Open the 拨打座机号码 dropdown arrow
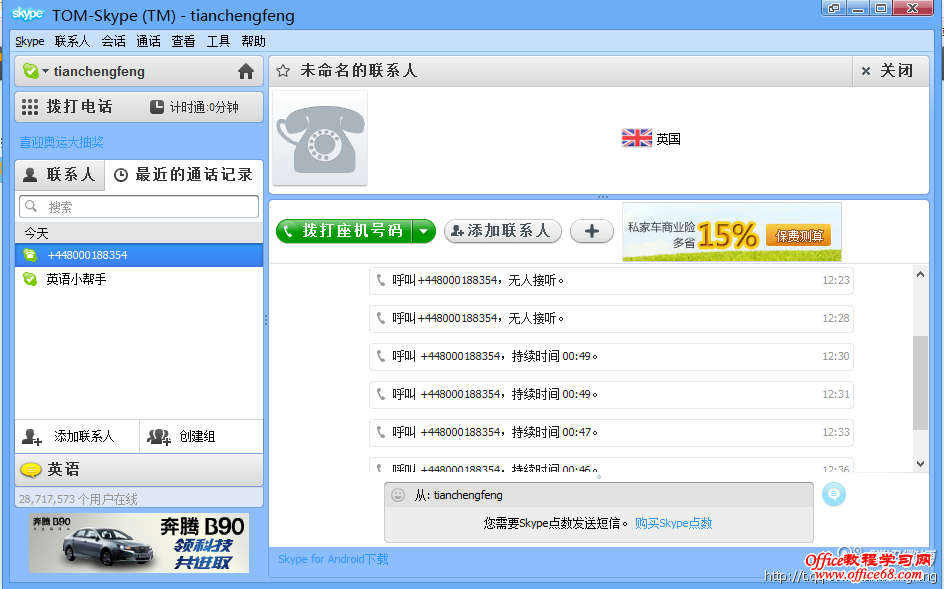 (x=424, y=231)
